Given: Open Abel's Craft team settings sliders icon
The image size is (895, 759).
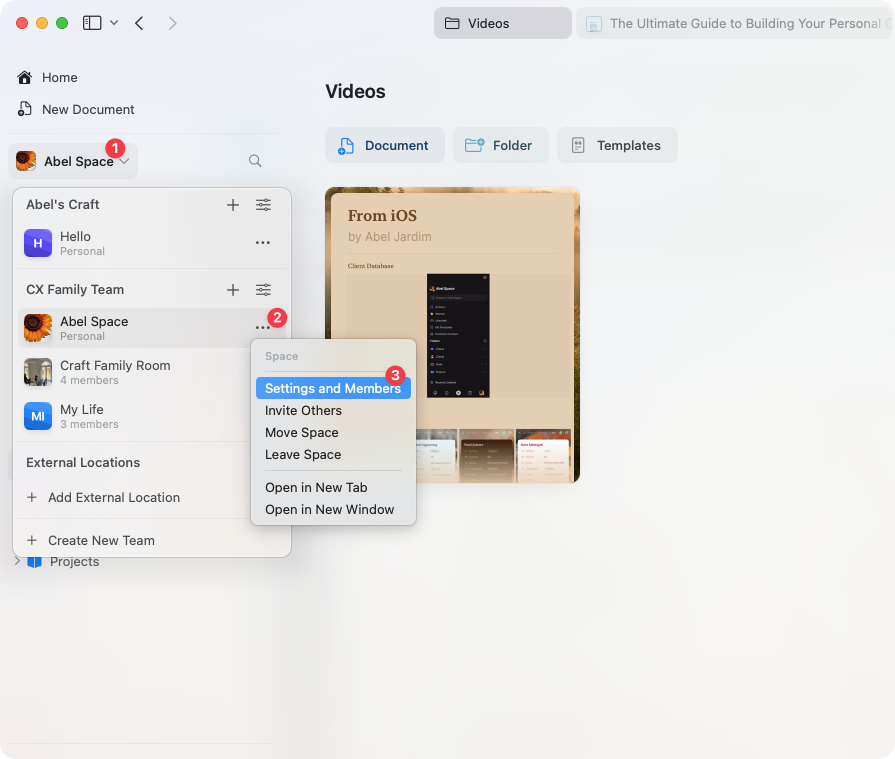Looking at the screenshot, I should pyautogui.click(x=263, y=205).
